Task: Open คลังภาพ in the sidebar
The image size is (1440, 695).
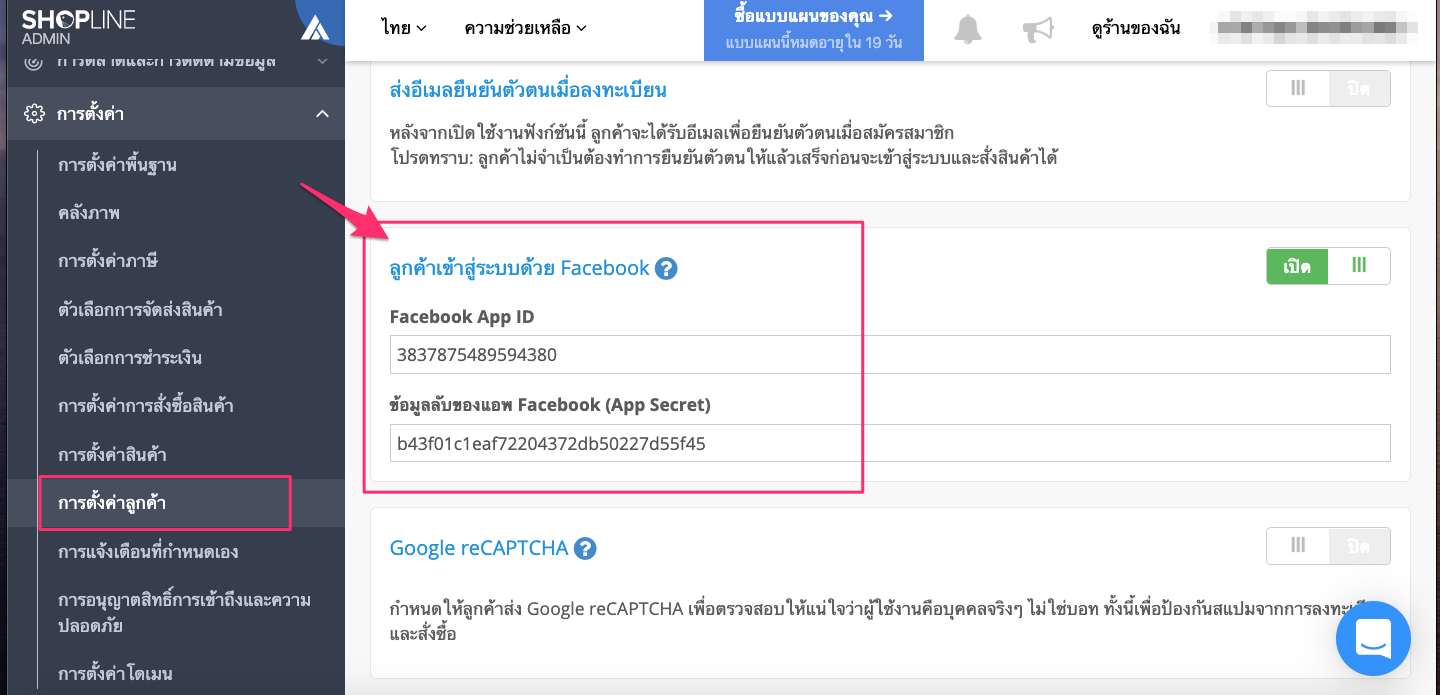Action: pos(89,213)
